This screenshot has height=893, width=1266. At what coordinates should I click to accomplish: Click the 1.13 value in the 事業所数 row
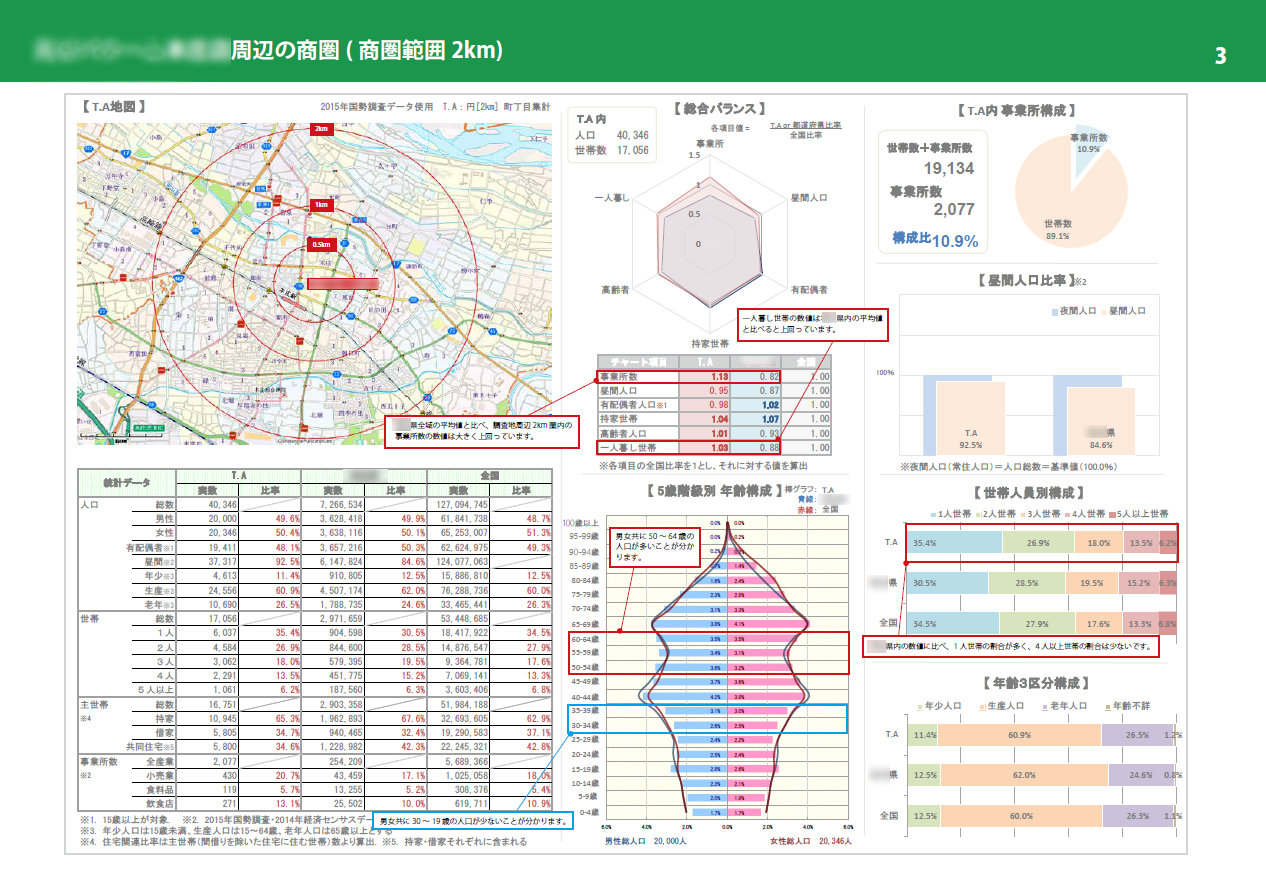tap(706, 376)
